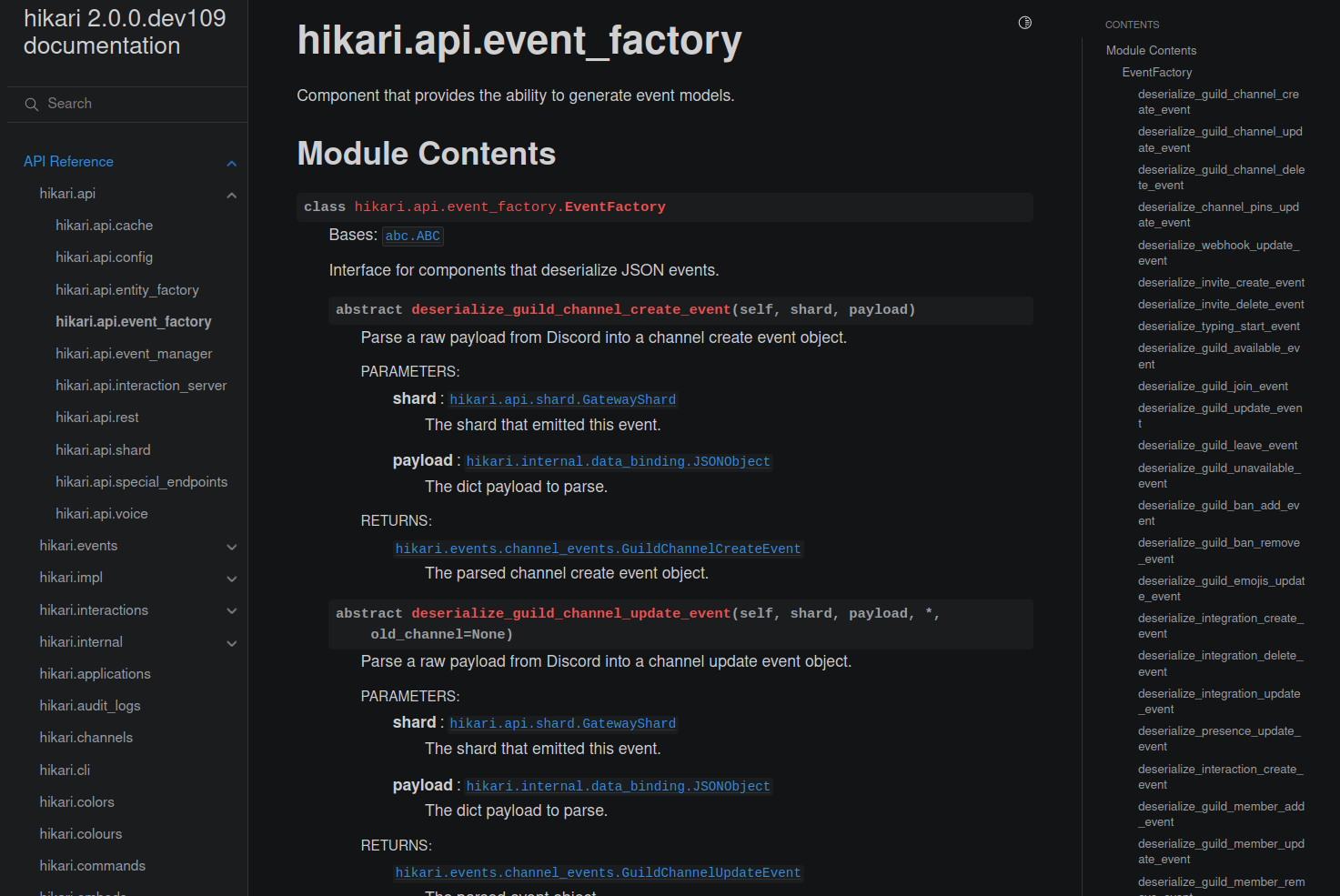The height and width of the screenshot is (896, 1340).
Task: Go to hikari.api.entity_factory
Action: (x=126, y=290)
